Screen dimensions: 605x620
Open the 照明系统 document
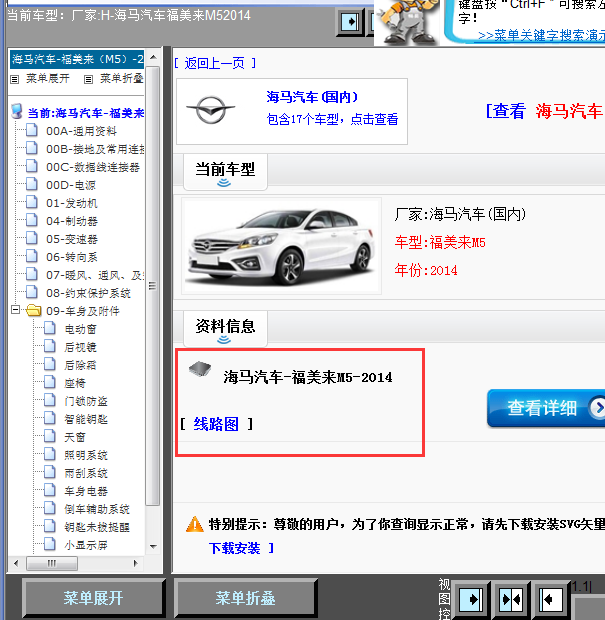[x=86, y=455]
